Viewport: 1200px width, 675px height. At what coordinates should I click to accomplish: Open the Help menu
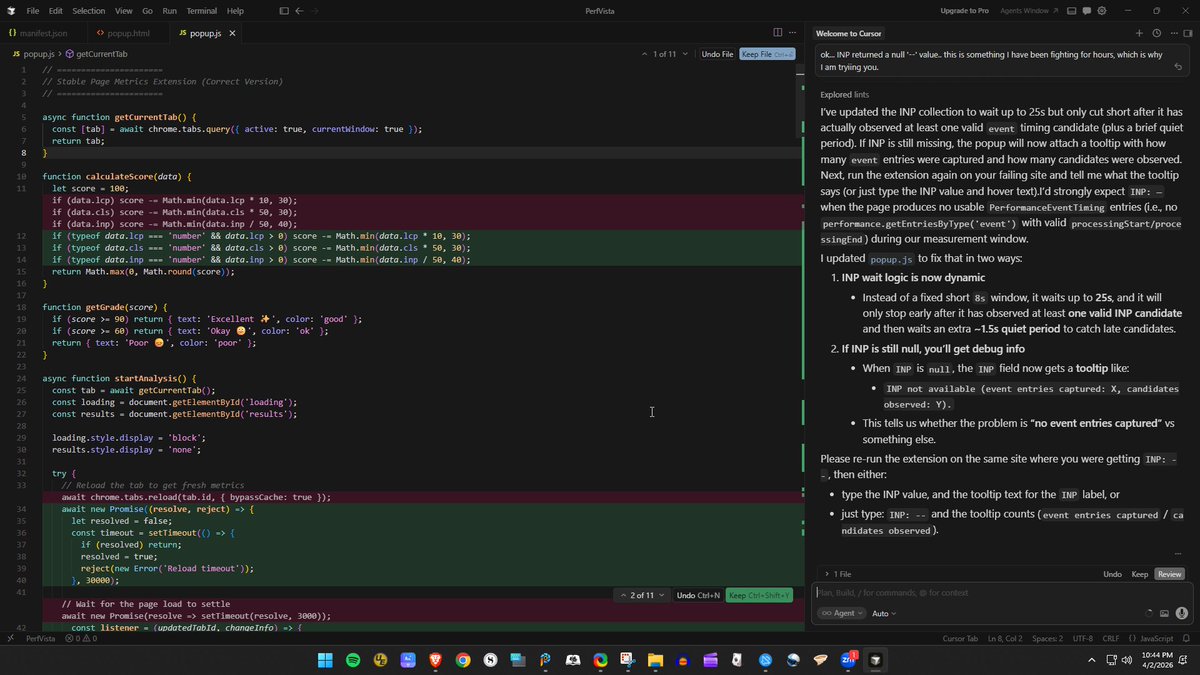(235, 10)
